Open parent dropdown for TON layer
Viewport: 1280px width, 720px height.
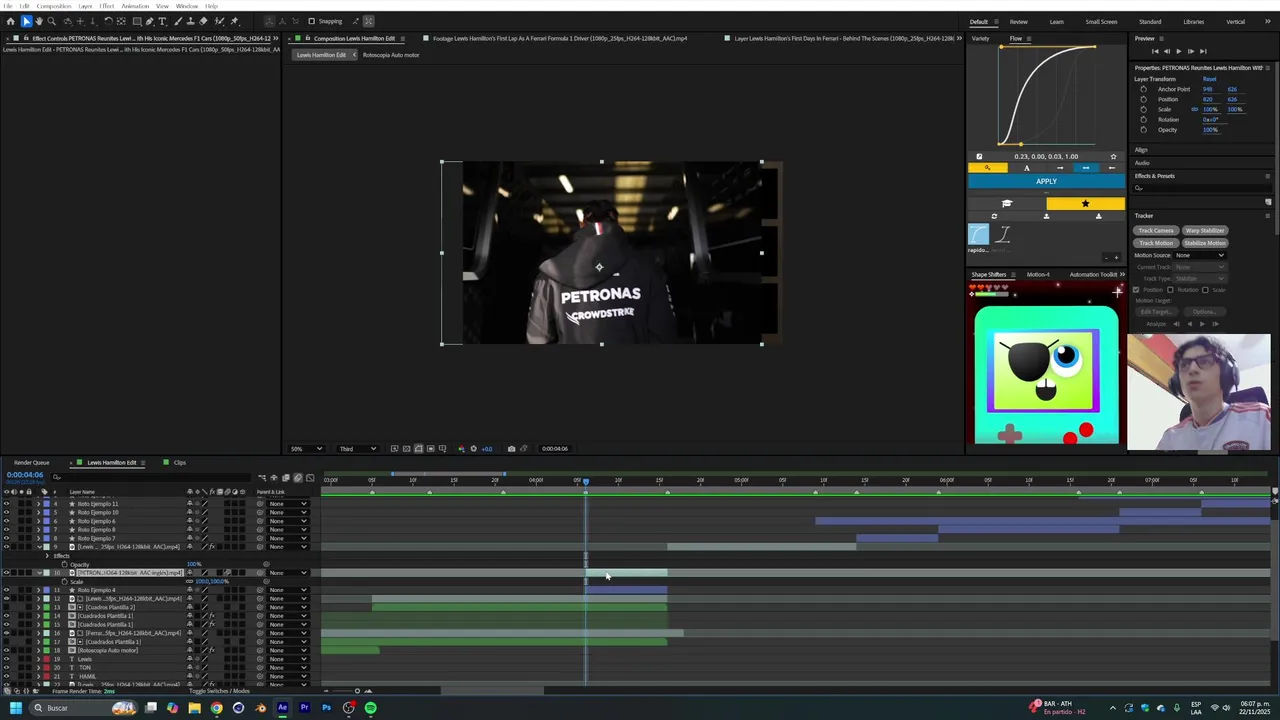289,668
